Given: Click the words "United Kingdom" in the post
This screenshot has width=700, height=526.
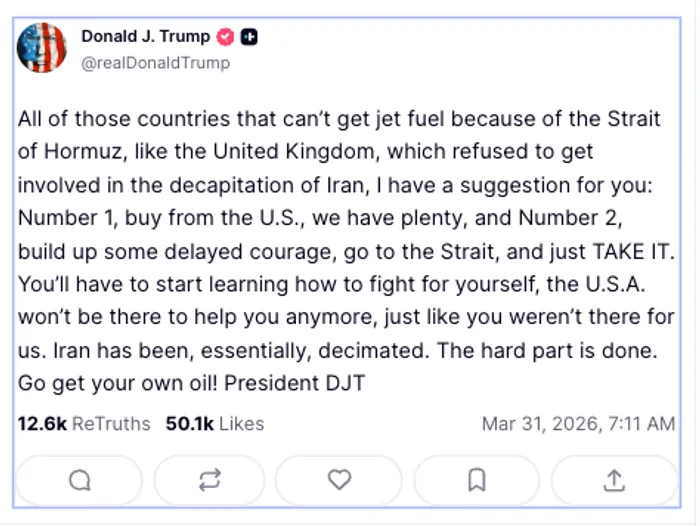Looking at the screenshot, I should click(x=237, y=152).
